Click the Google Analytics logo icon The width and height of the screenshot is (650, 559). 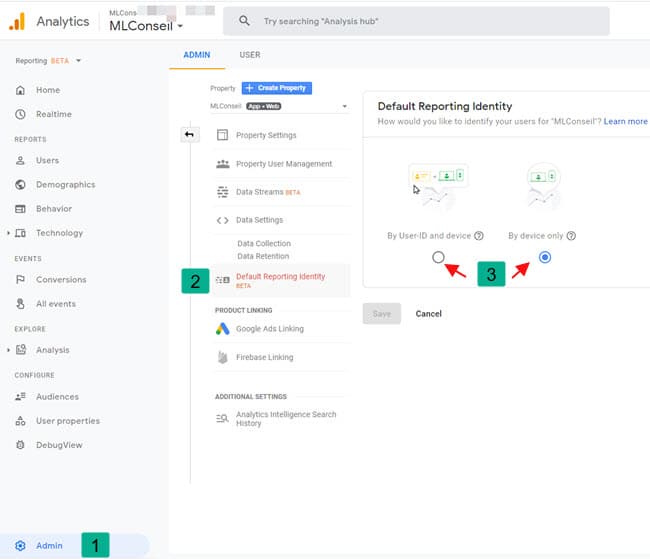click(17, 21)
